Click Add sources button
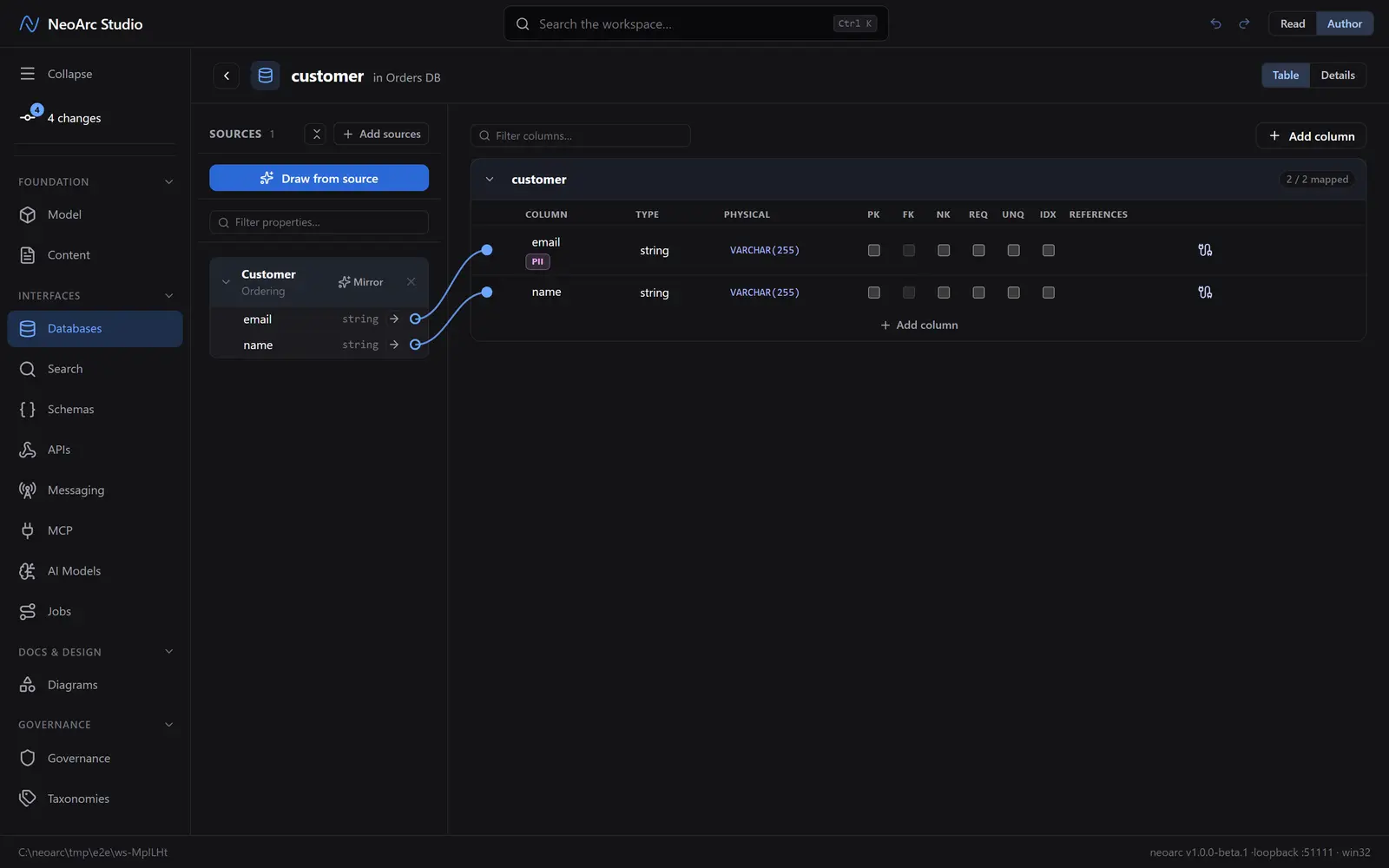The width and height of the screenshot is (1389, 868). (381, 134)
